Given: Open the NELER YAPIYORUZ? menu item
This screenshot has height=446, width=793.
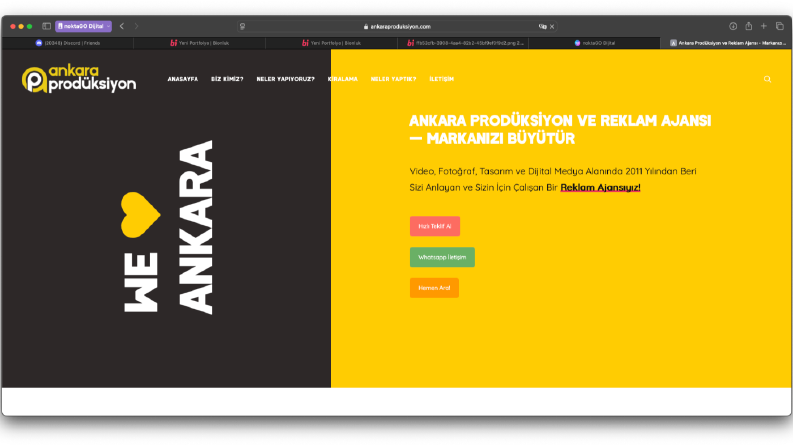Looking at the screenshot, I should coord(285,79).
